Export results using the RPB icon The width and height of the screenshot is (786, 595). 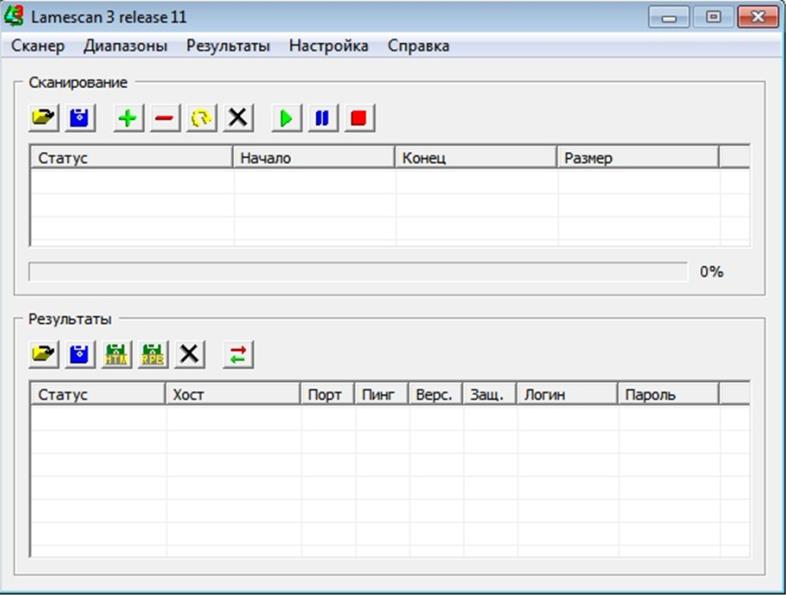(153, 354)
